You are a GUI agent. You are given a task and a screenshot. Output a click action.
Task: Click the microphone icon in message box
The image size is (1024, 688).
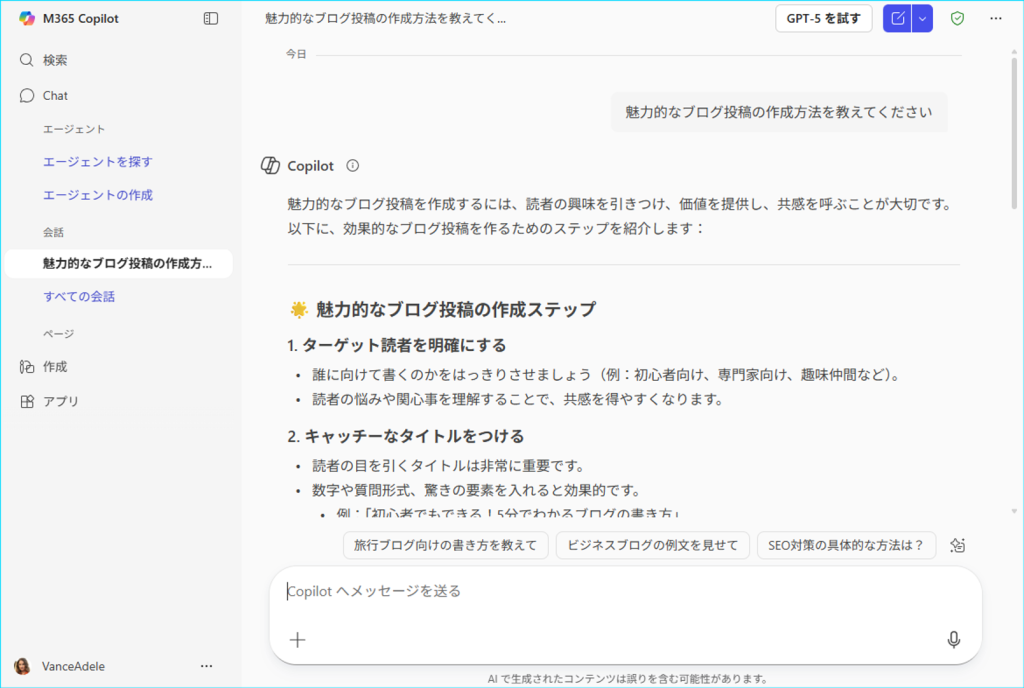click(953, 640)
